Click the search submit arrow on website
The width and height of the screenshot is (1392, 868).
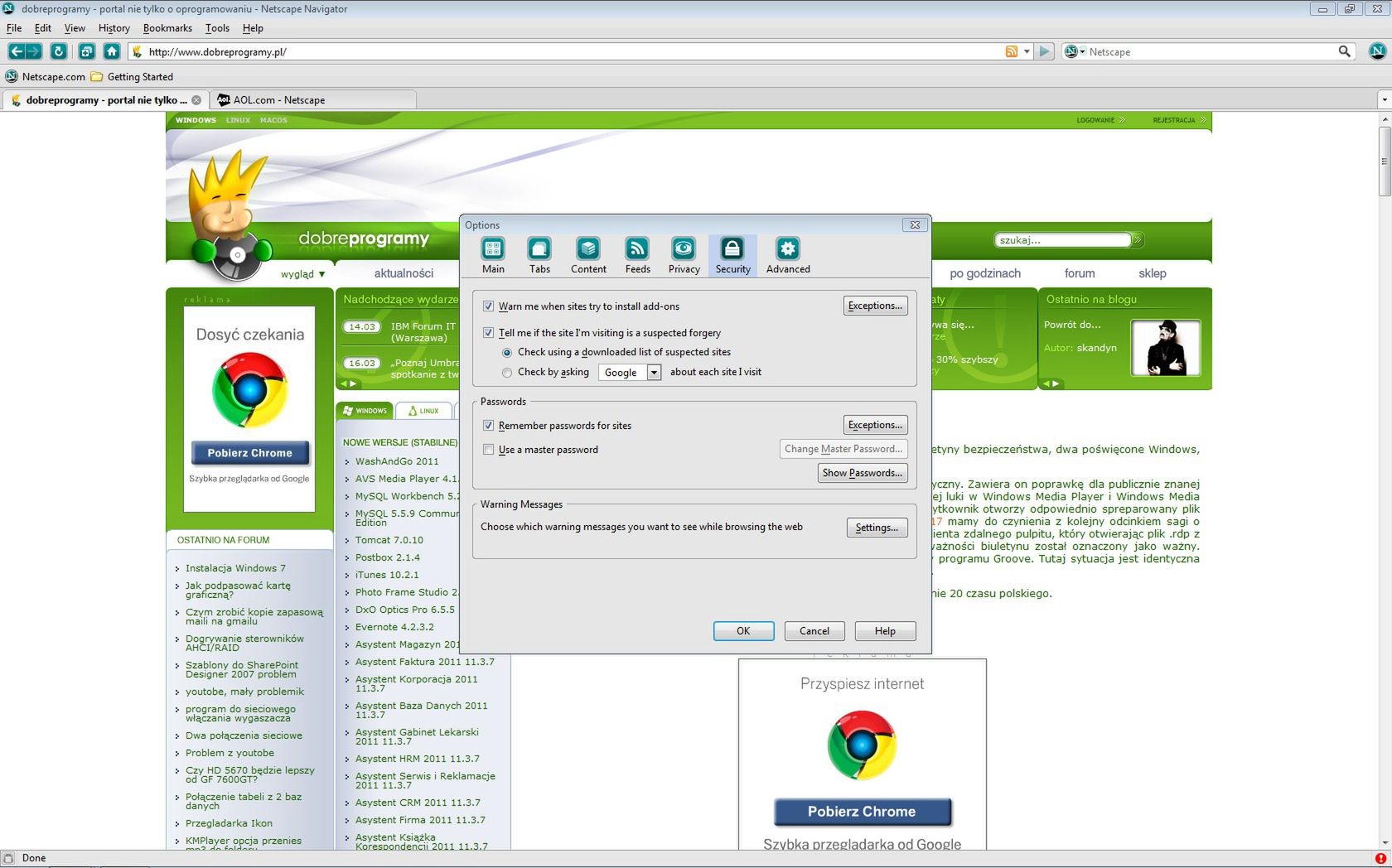coord(1138,240)
